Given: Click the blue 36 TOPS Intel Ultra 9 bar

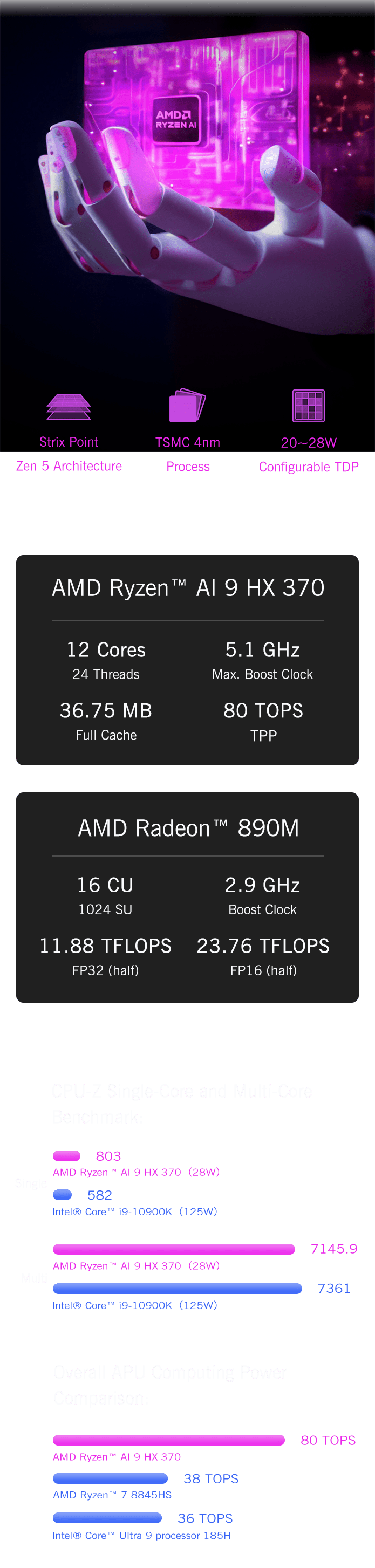Looking at the screenshot, I should tap(107, 1518).
